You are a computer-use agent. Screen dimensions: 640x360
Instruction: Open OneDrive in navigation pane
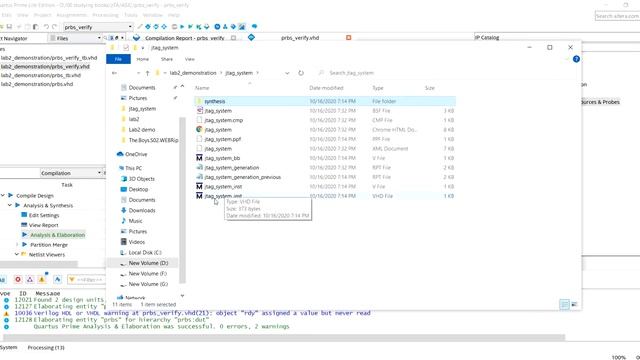(136, 154)
